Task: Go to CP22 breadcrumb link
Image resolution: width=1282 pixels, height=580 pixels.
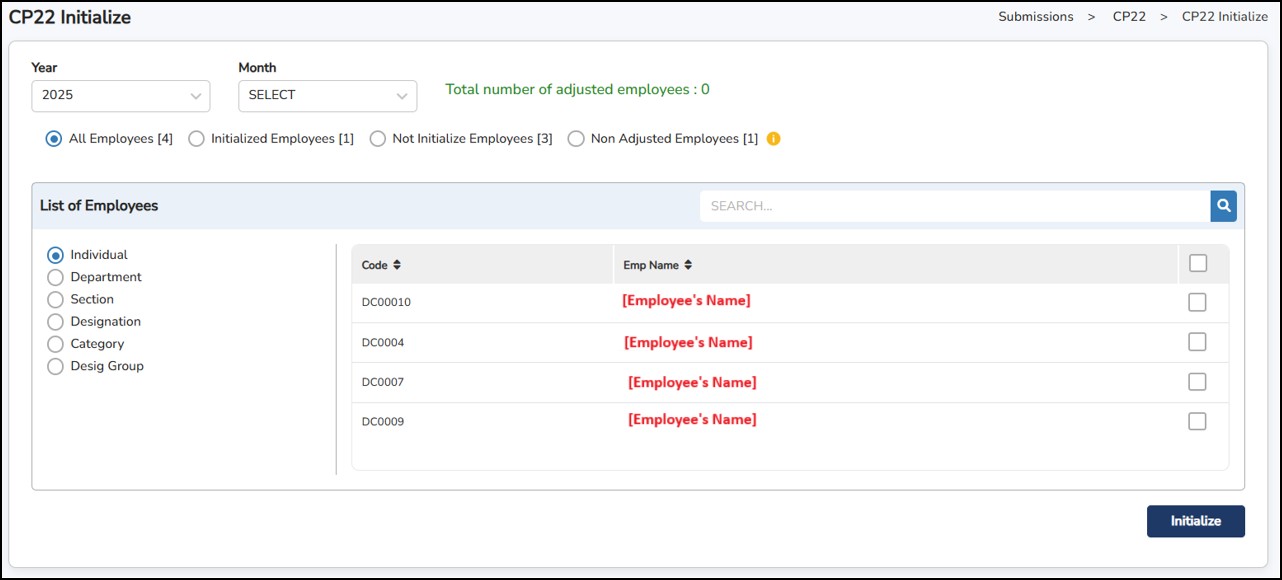Action: coord(1129,17)
